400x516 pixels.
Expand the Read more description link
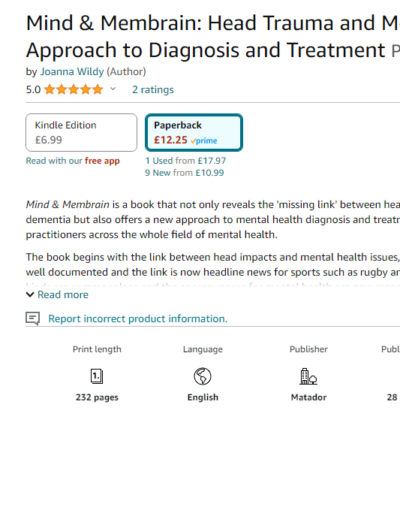pyautogui.click(x=63, y=295)
